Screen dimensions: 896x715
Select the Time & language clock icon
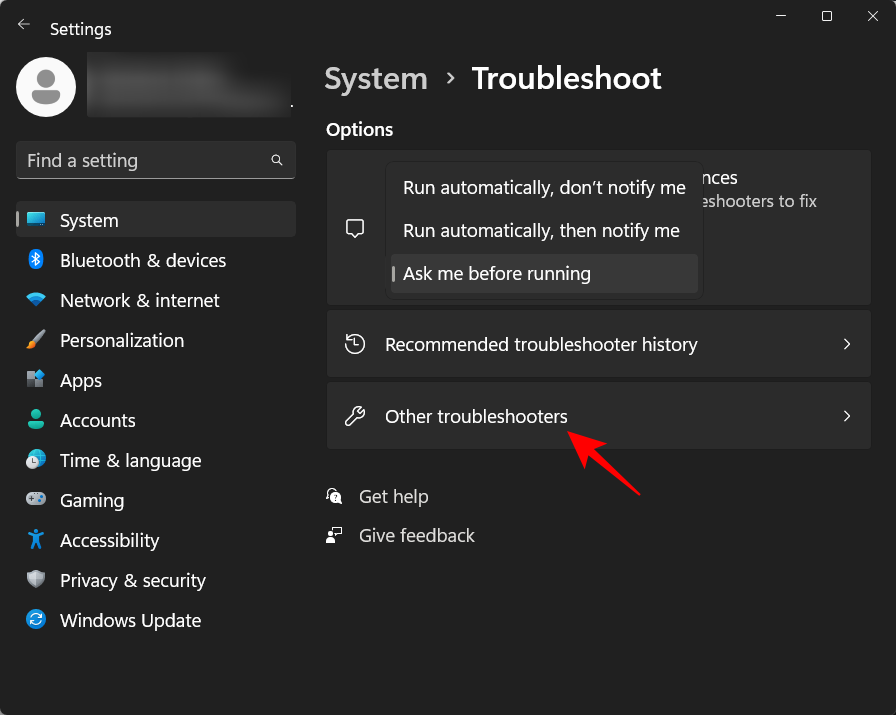point(37,460)
